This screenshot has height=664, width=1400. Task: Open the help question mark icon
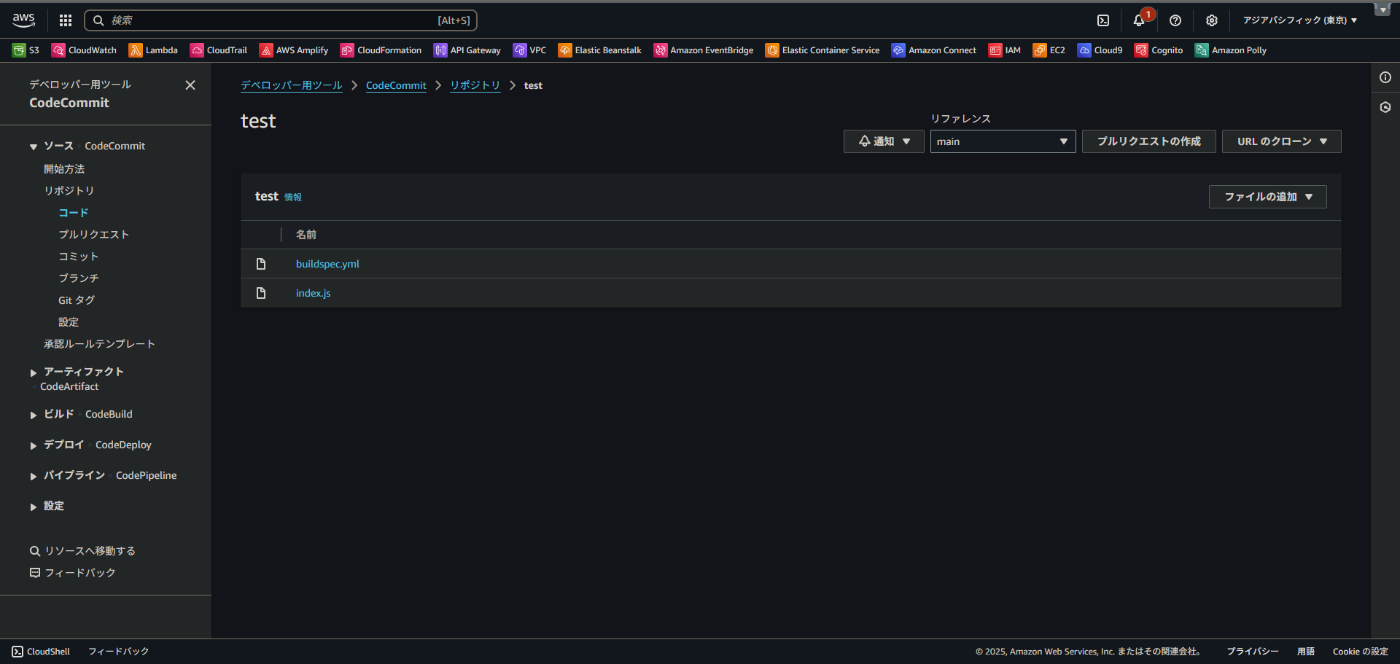coord(1175,20)
